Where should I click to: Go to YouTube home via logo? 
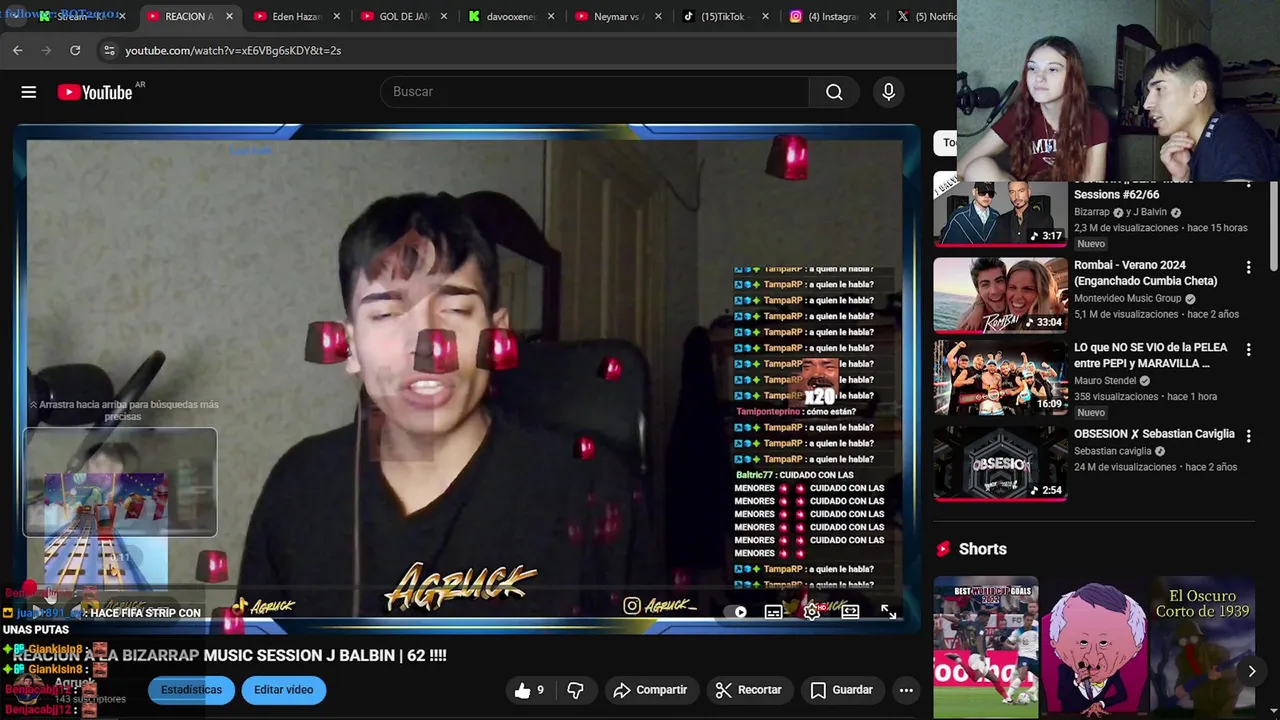tap(95, 92)
